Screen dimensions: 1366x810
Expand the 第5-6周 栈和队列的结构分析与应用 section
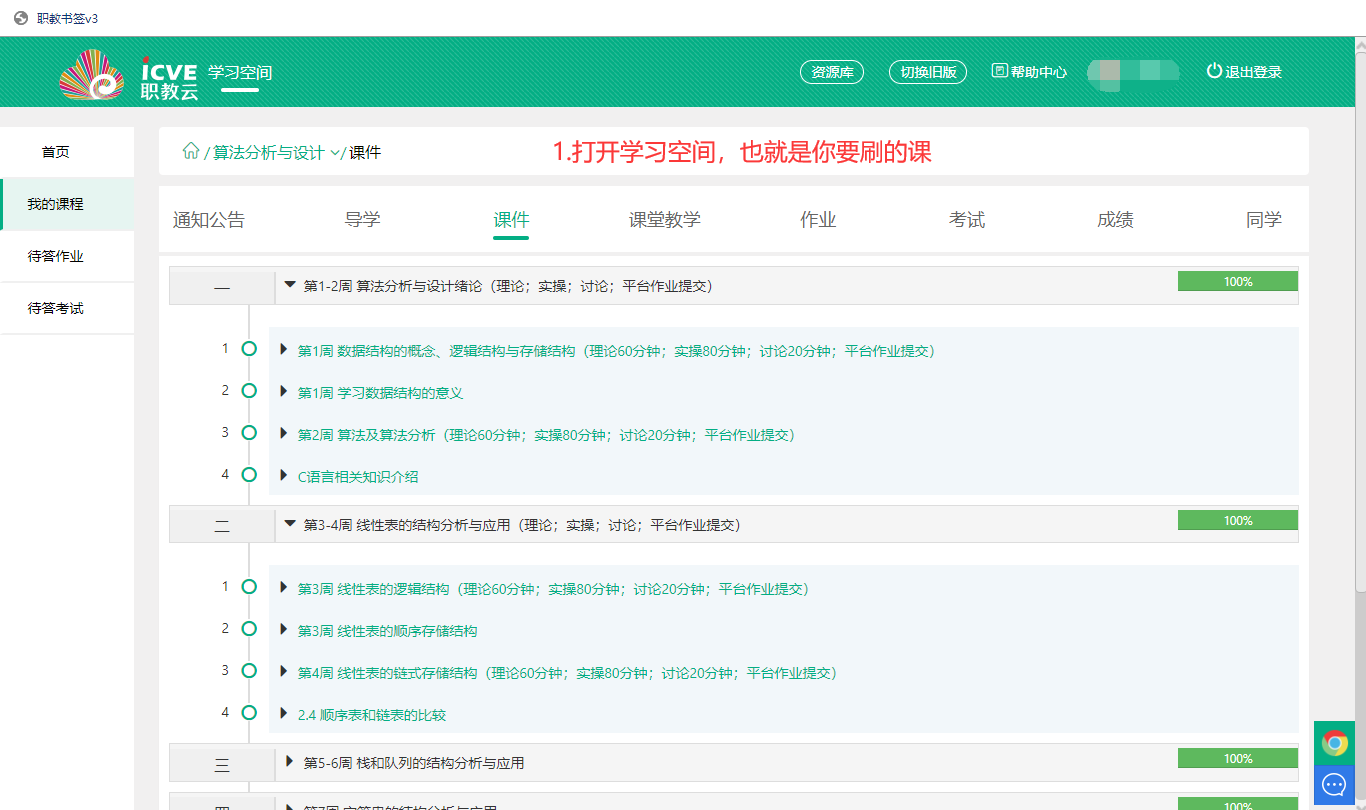[x=290, y=762]
